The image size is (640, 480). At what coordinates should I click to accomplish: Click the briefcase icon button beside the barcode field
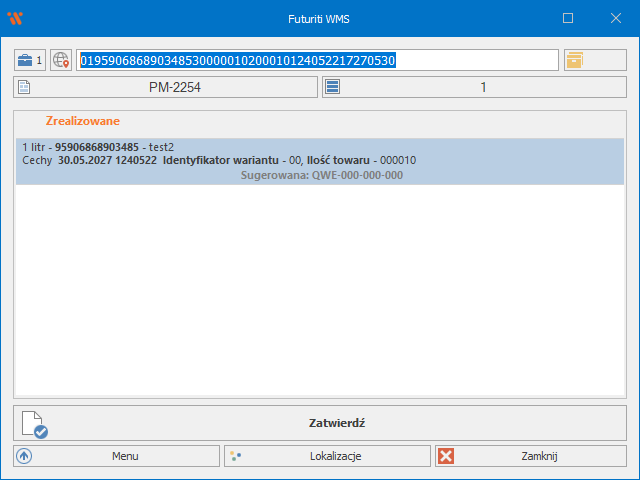point(30,60)
